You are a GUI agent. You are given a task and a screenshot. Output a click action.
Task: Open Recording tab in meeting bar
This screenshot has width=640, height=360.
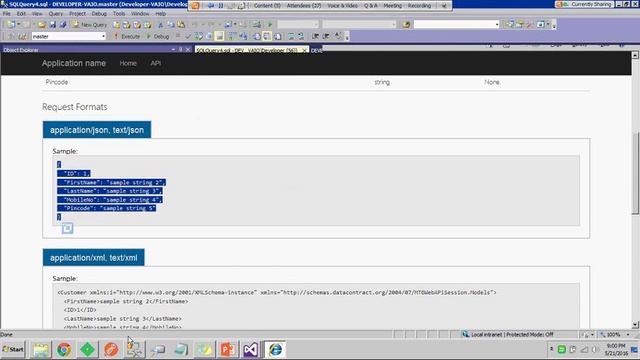pos(419,6)
